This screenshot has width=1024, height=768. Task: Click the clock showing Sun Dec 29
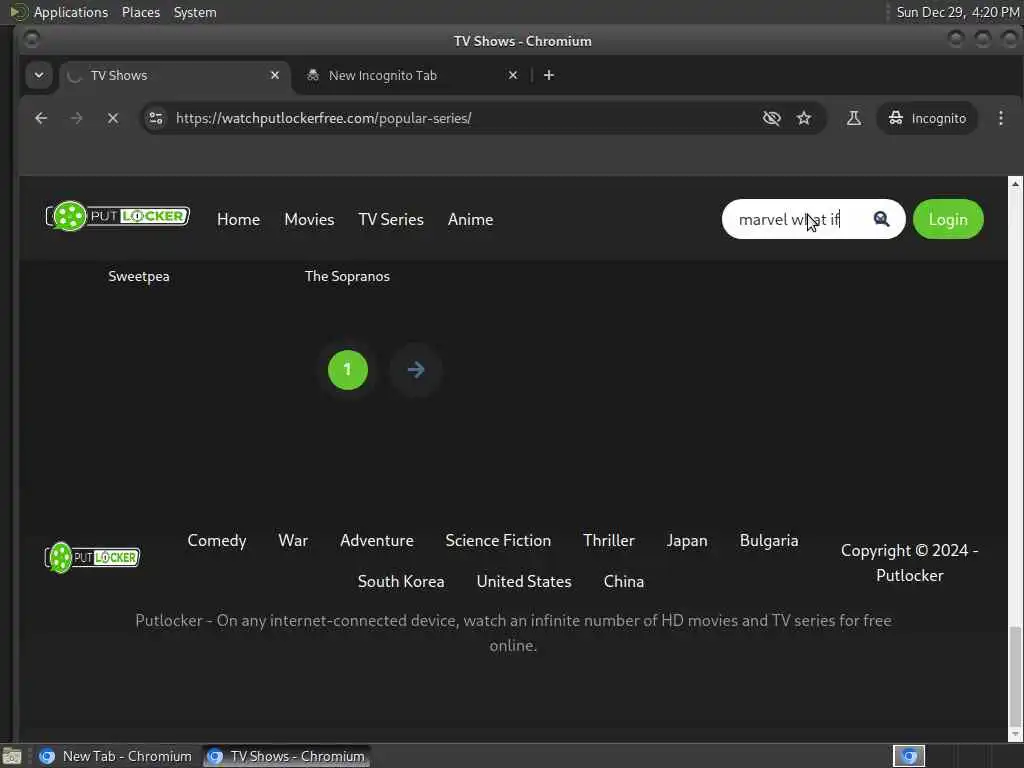957,12
